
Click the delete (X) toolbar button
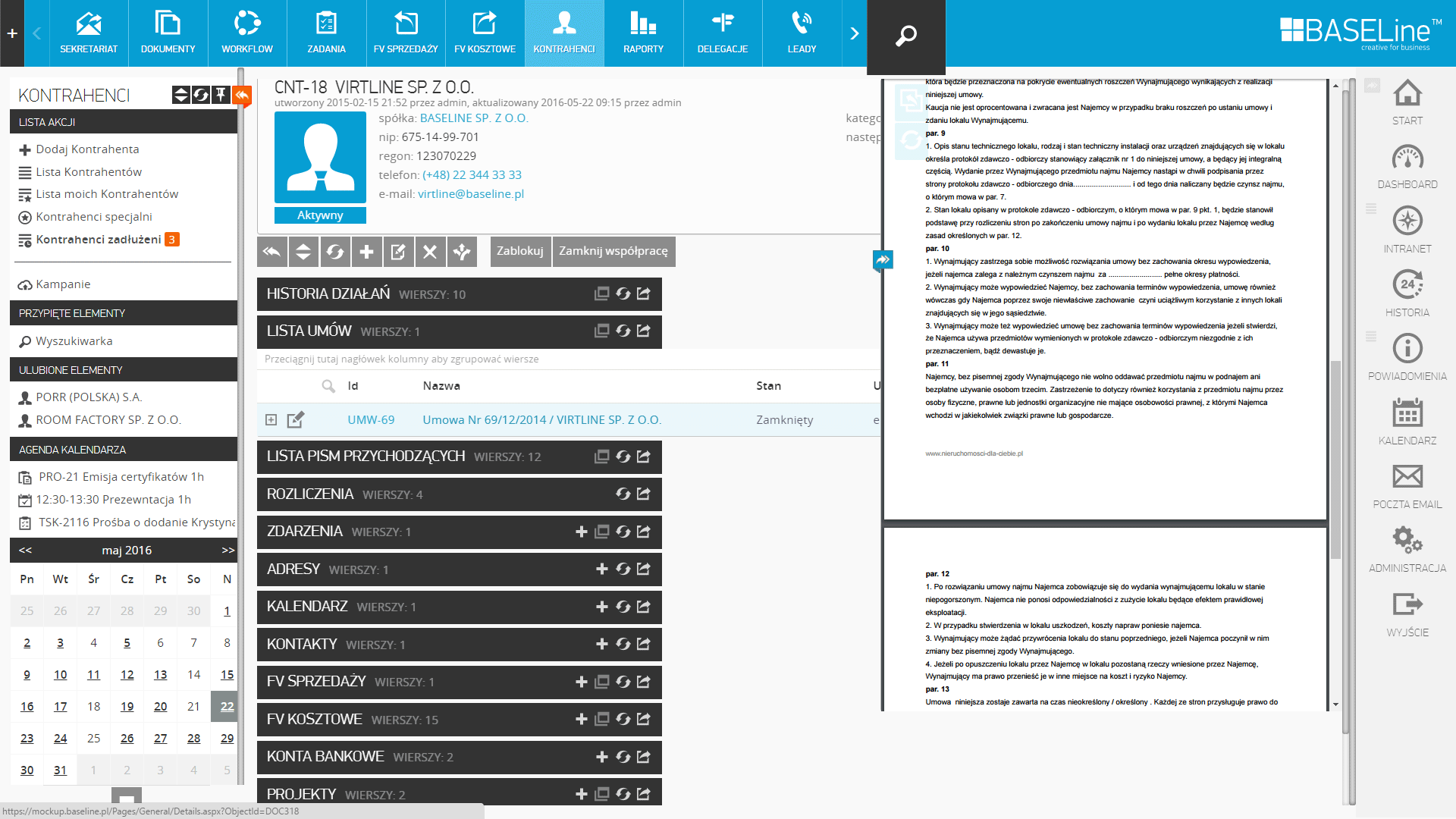point(430,252)
